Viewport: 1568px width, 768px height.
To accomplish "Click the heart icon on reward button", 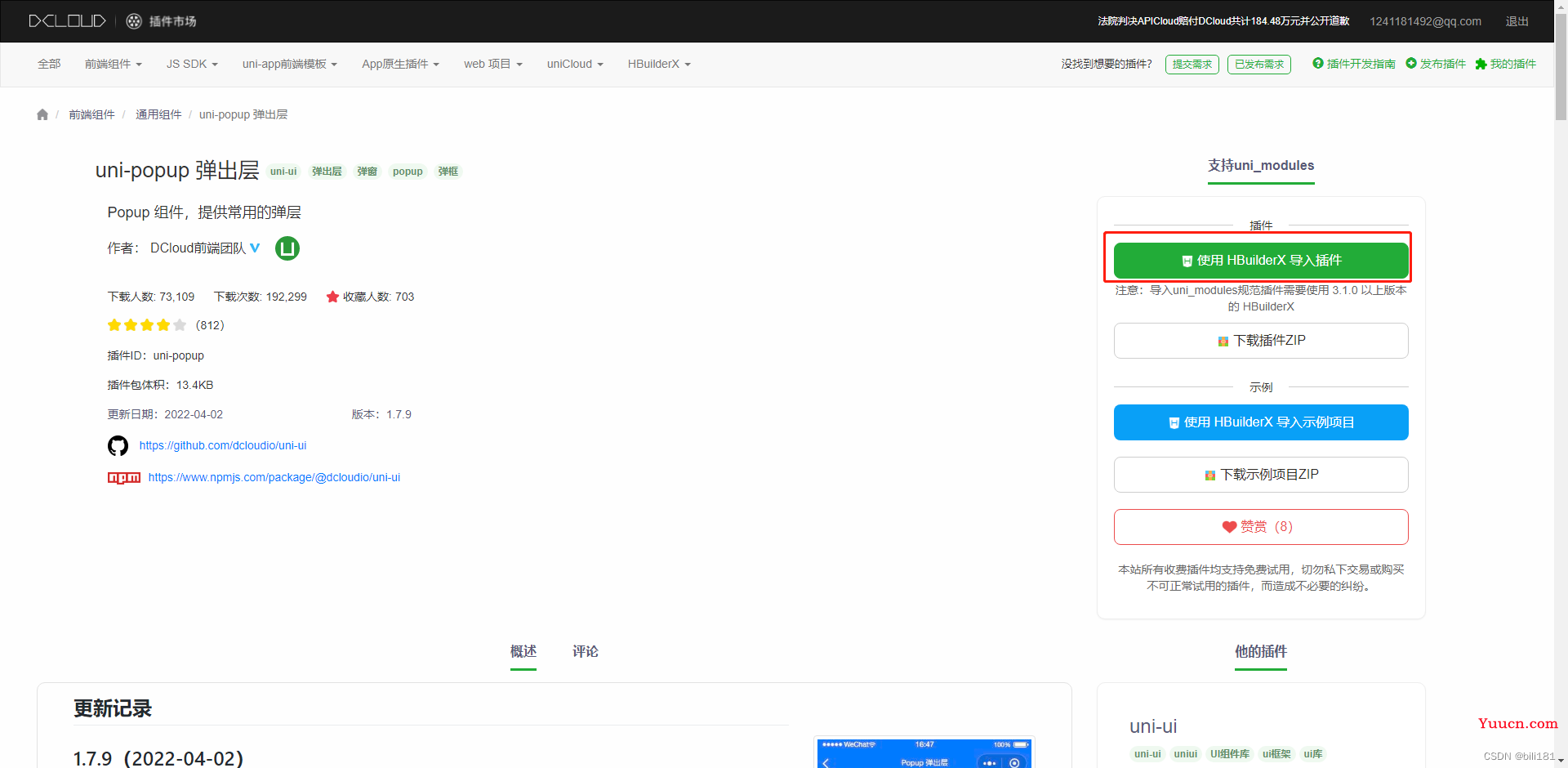I will coord(1229,527).
